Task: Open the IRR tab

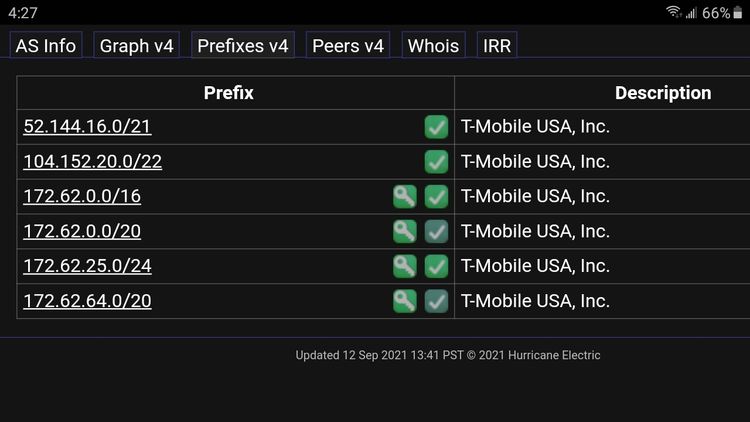Action: coord(497,45)
